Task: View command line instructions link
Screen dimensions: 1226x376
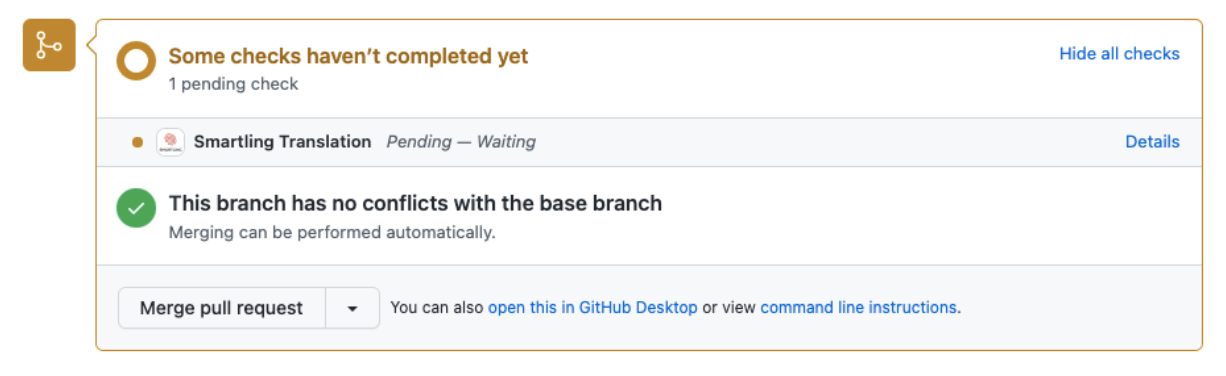Action: click(858, 308)
